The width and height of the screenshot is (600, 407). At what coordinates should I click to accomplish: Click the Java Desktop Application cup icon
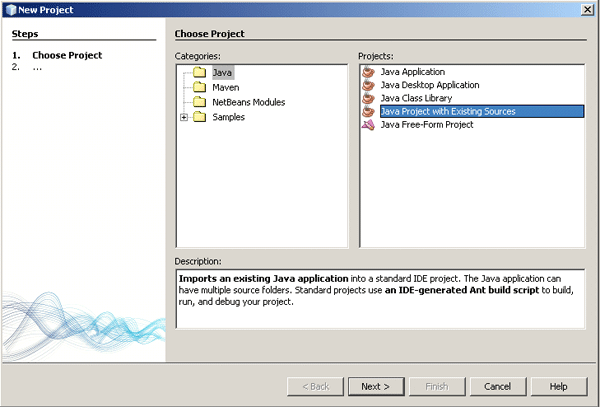pos(368,85)
